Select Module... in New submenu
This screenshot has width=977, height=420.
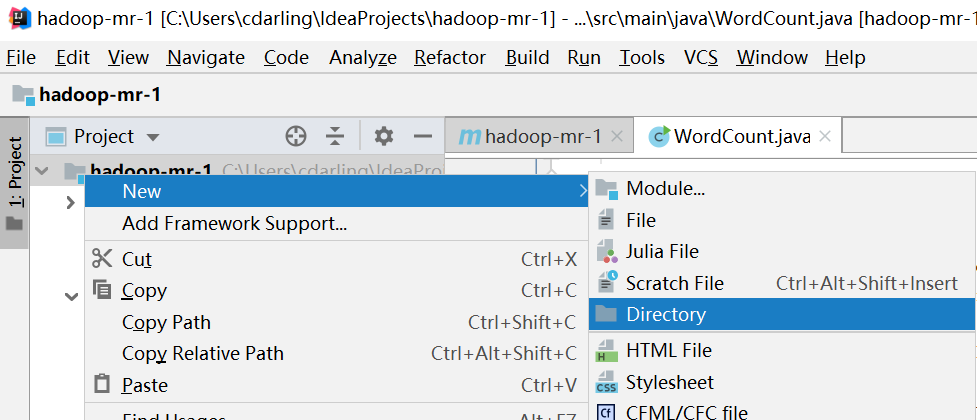(x=783, y=189)
